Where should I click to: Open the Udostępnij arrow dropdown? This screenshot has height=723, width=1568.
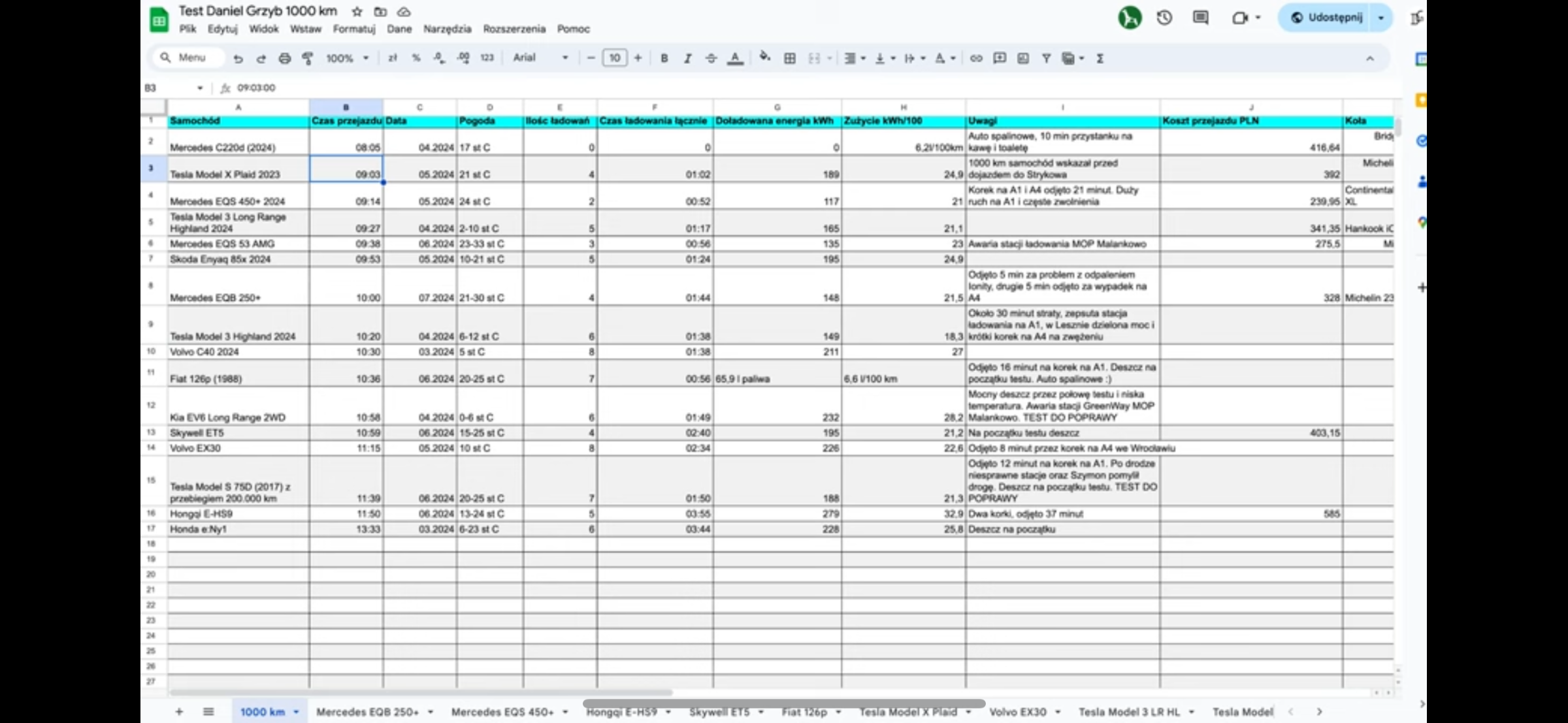click(x=1380, y=18)
